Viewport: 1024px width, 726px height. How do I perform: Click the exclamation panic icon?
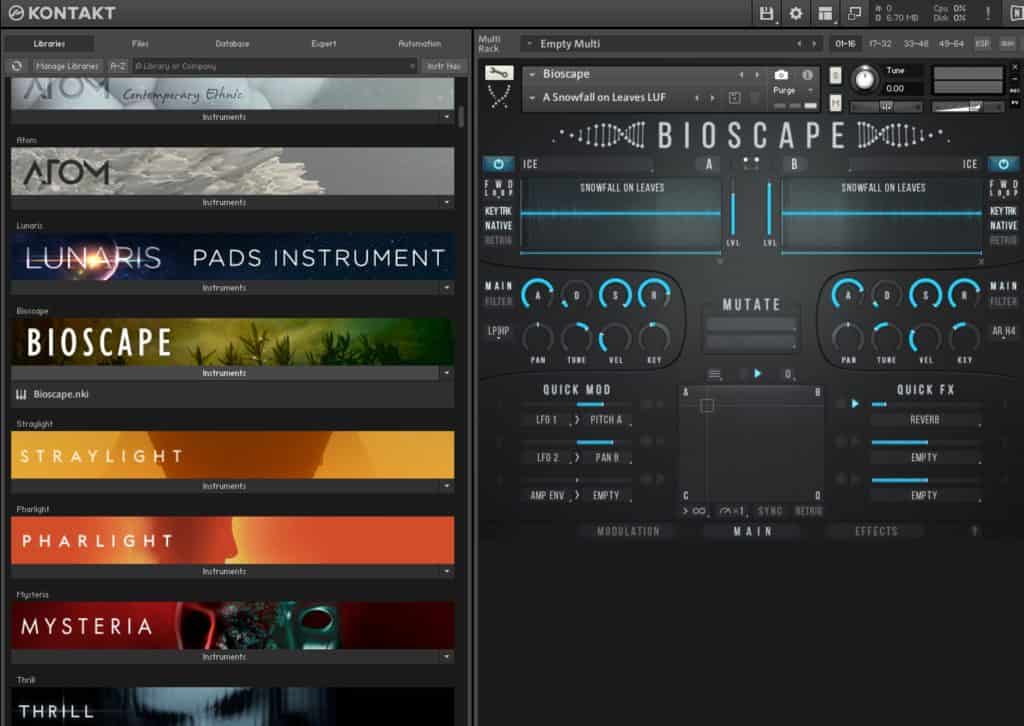pyautogui.click(x=987, y=13)
